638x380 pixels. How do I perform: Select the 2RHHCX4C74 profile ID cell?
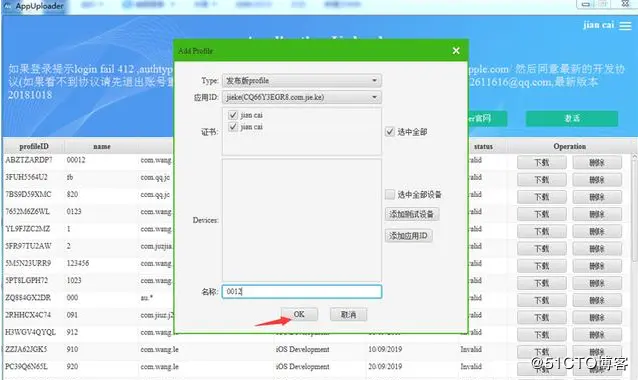(x=28, y=315)
